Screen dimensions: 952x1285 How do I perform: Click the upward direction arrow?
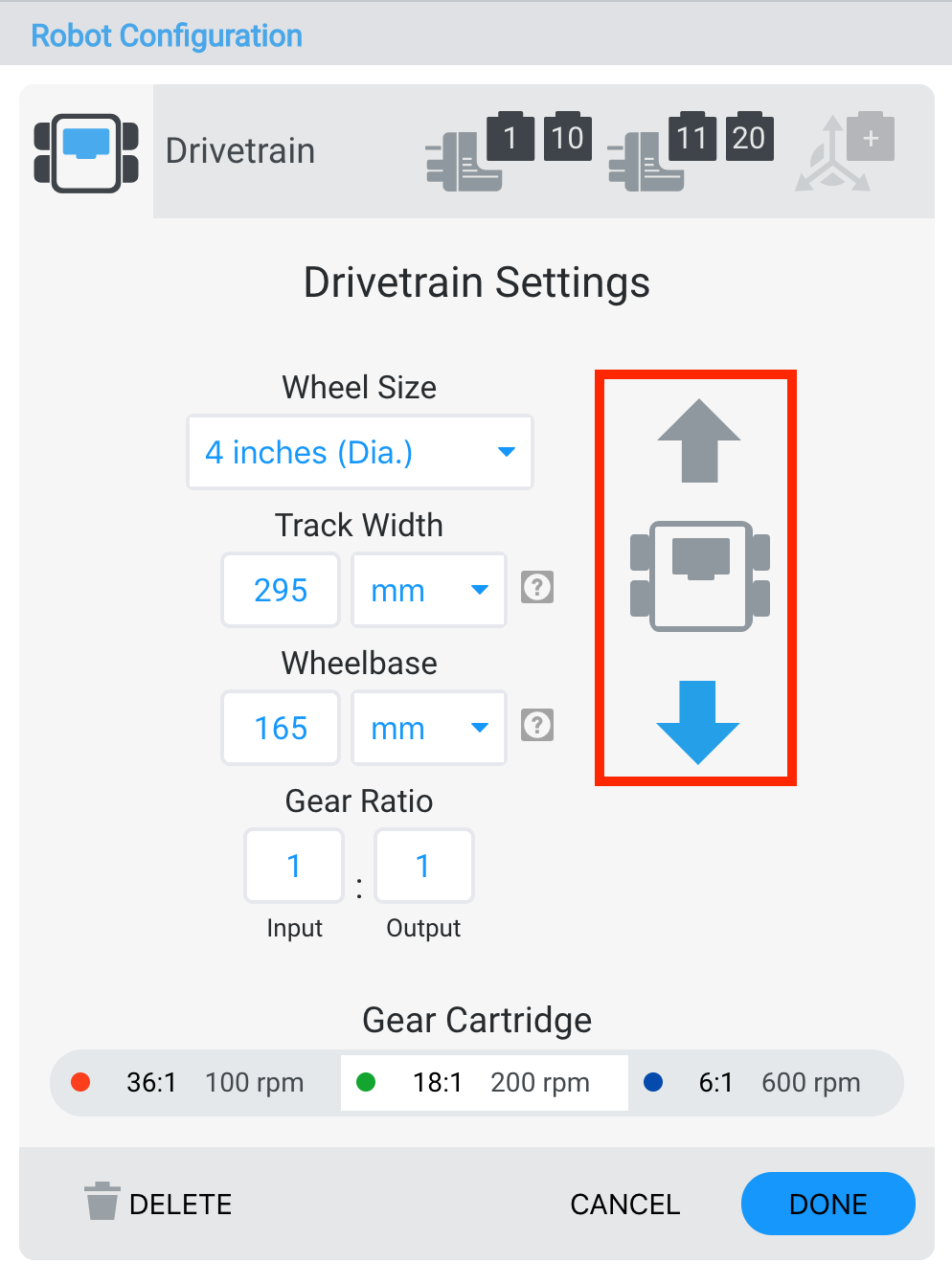(697, 439)
